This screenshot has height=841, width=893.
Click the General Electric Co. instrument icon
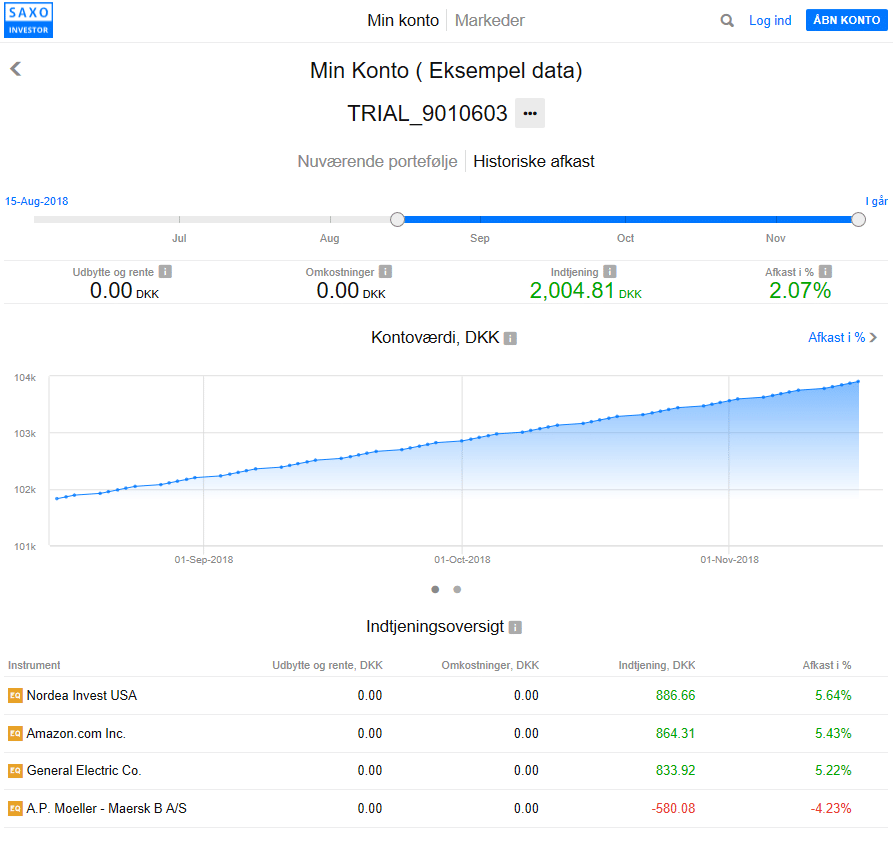(x=15, y=771)
